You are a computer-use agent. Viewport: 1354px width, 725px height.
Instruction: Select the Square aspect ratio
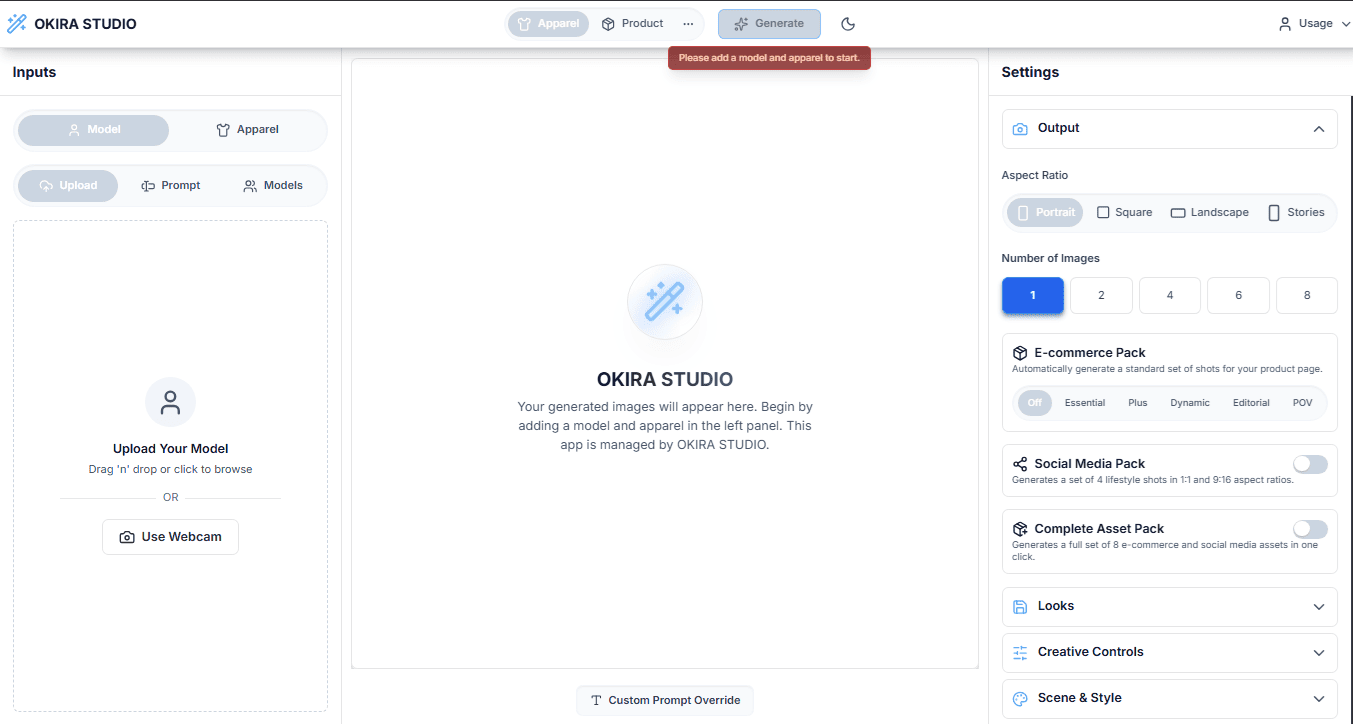click(x=1125, y=213)
